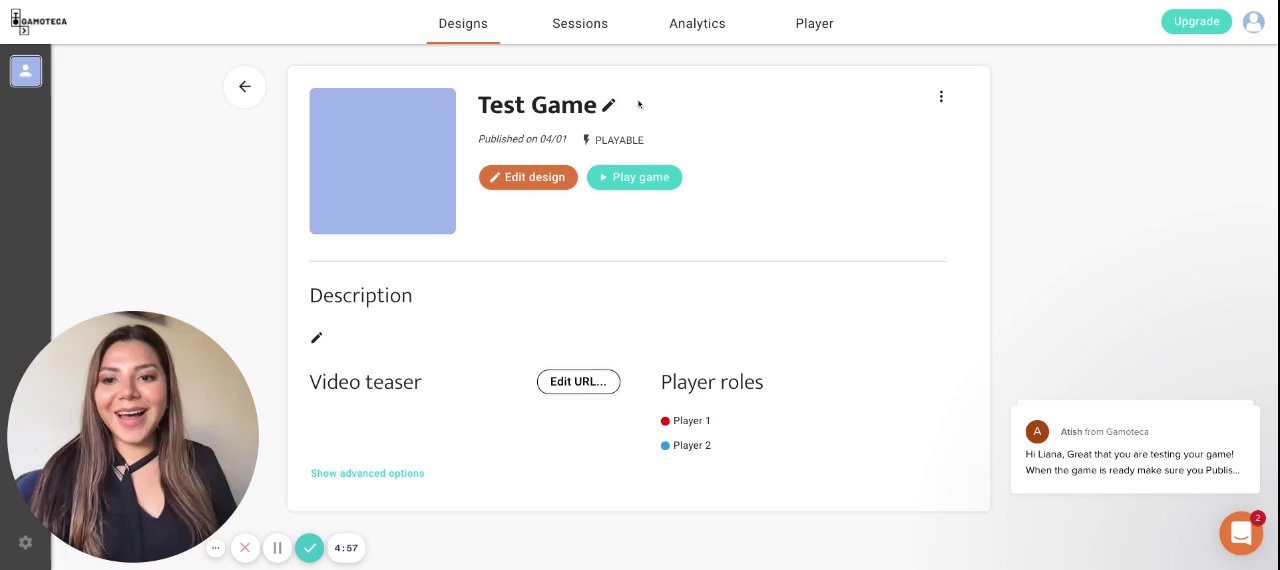The height and width of the screenshot is (570, 1280).
Task: Open the Analytics tab
Action: (697, 23)
